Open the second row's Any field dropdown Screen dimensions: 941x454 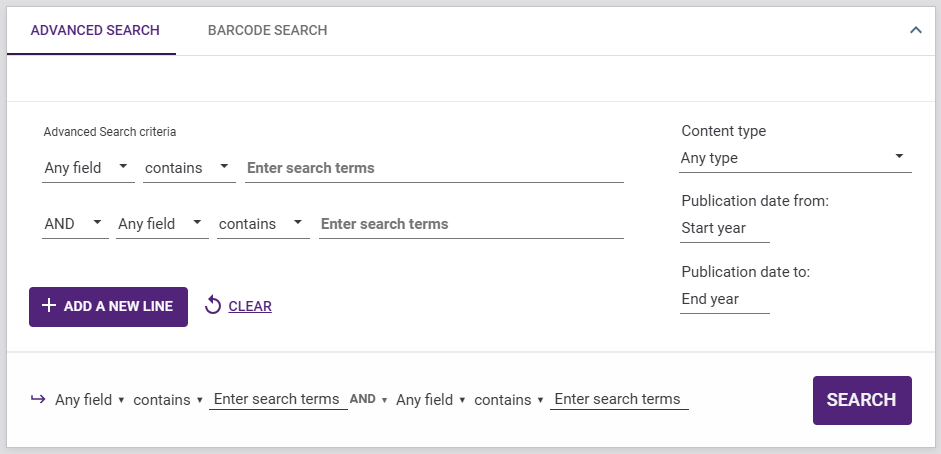coord(162,224)
